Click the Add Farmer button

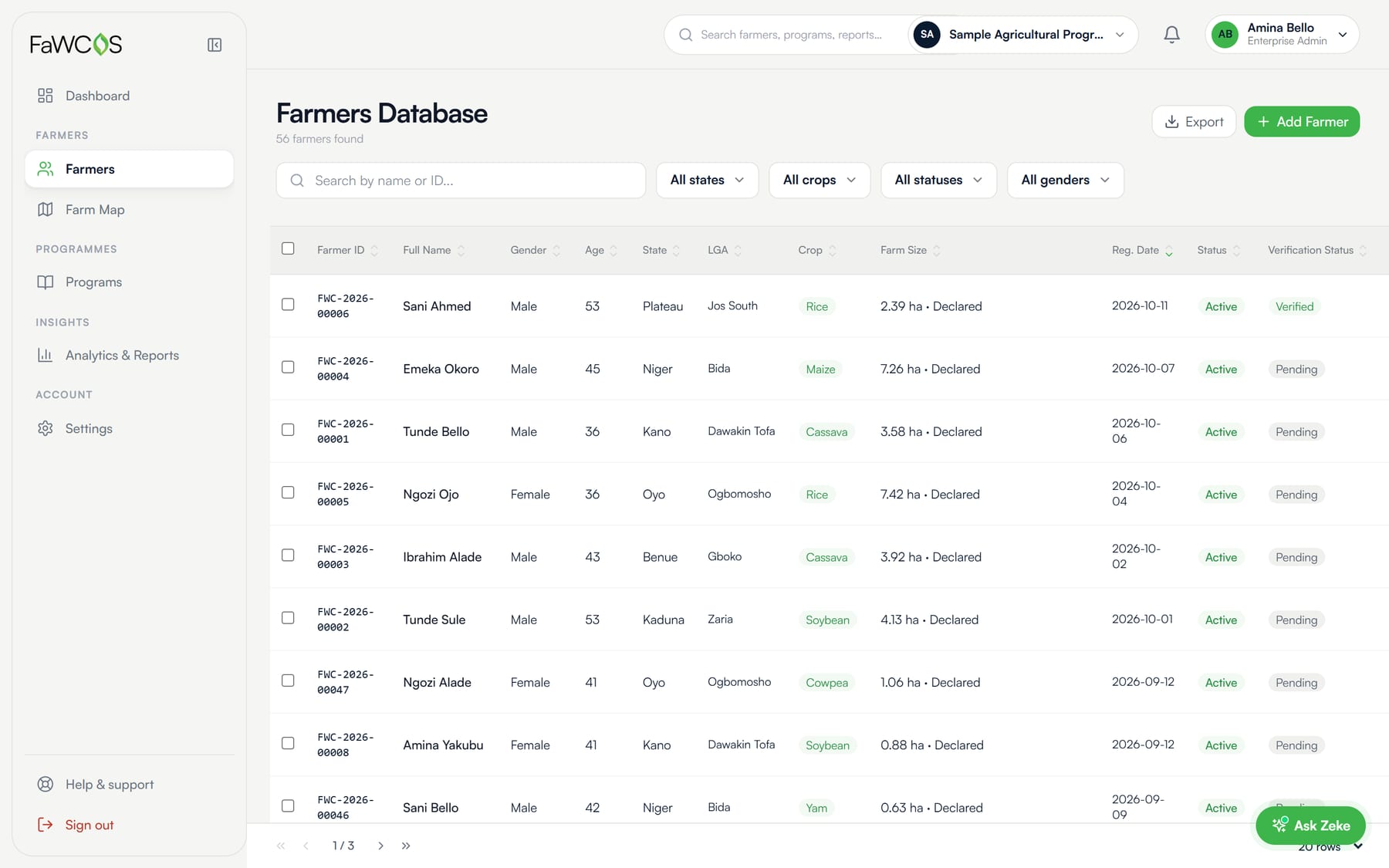[1302, 122]
